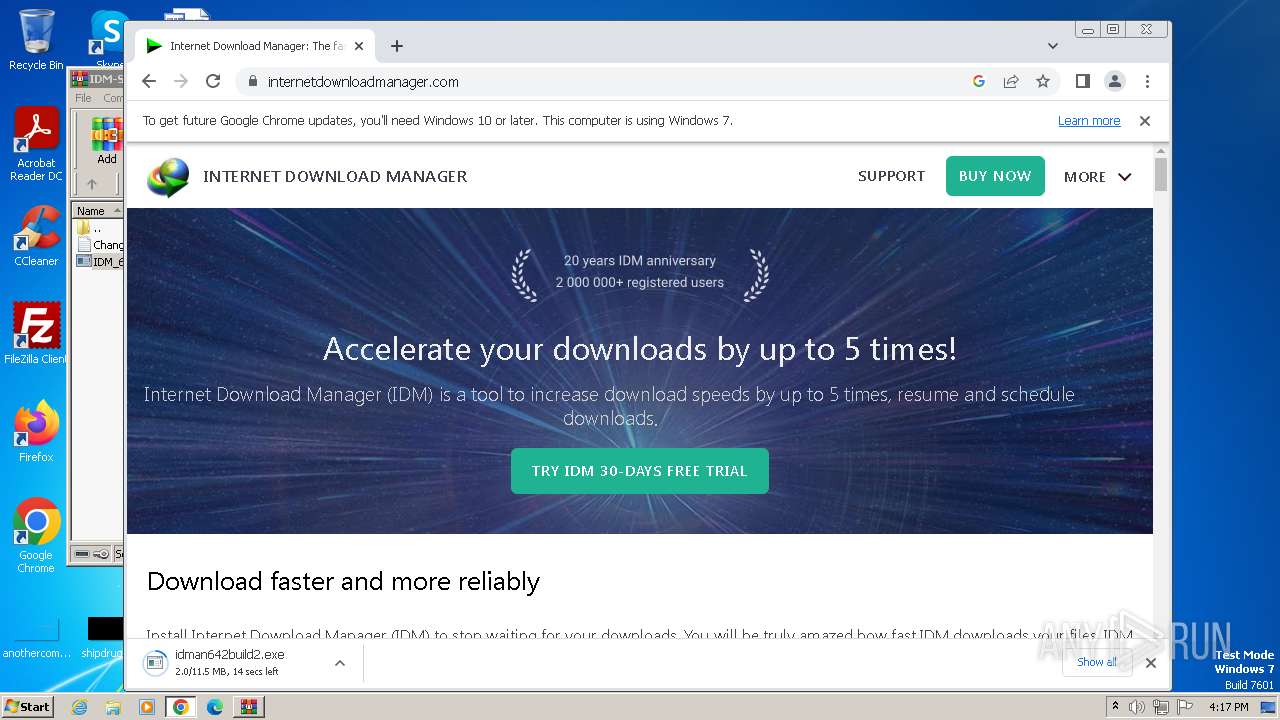Click Add in the WinRAR toolbar

(107, 142)
